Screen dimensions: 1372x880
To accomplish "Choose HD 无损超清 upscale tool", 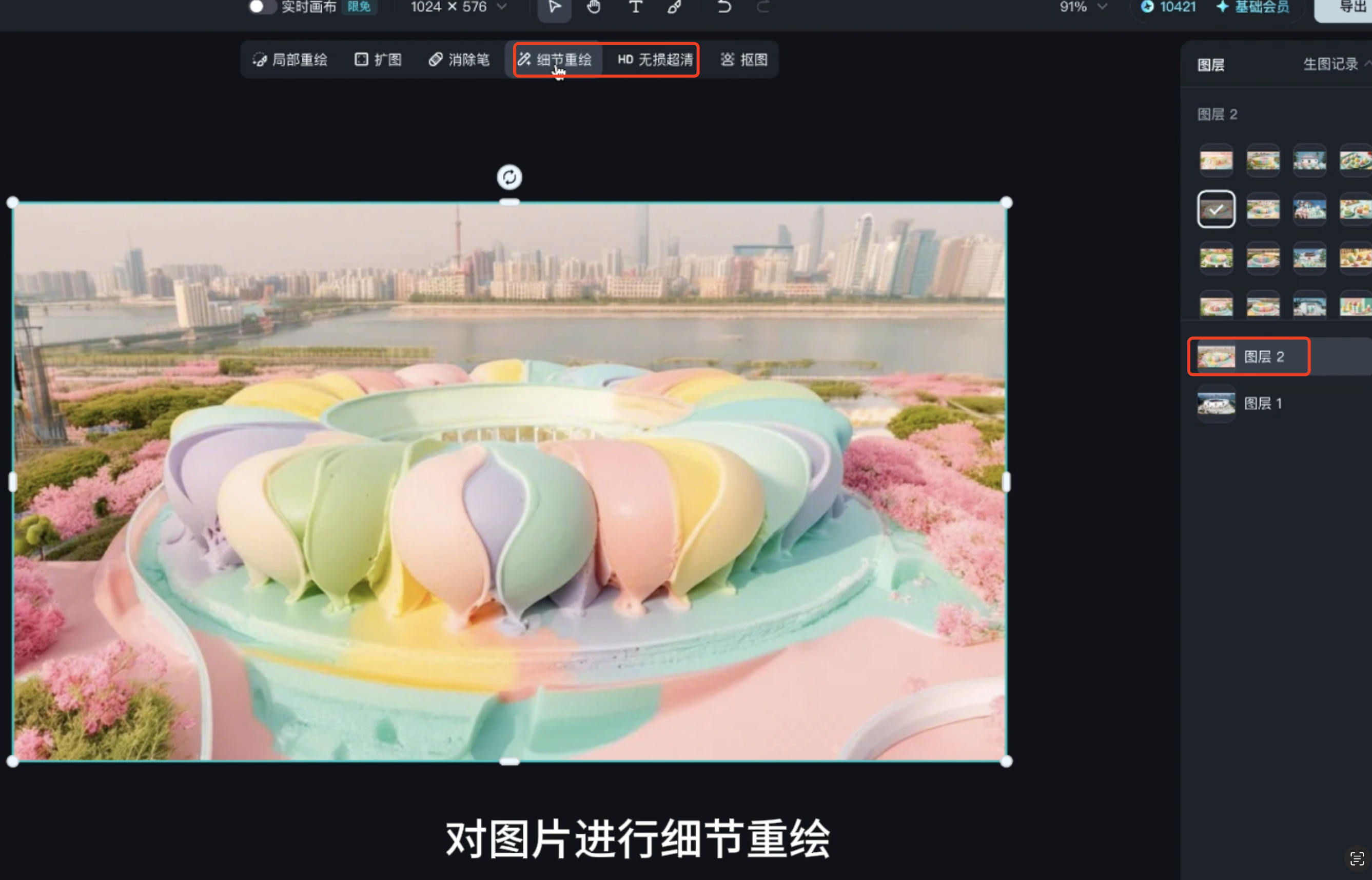I will pos(655,59).
